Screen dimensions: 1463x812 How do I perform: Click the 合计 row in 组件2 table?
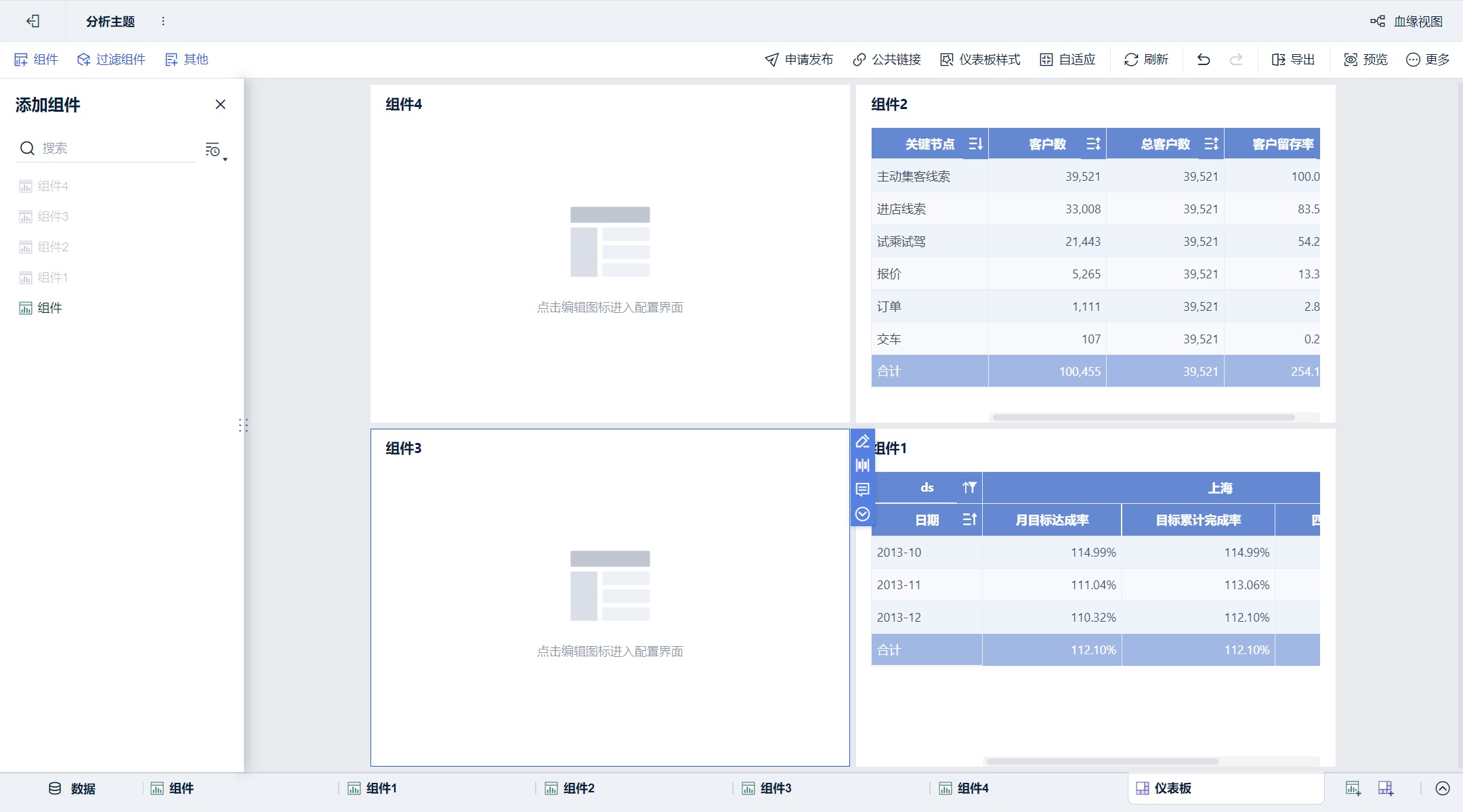(1095, 371)
